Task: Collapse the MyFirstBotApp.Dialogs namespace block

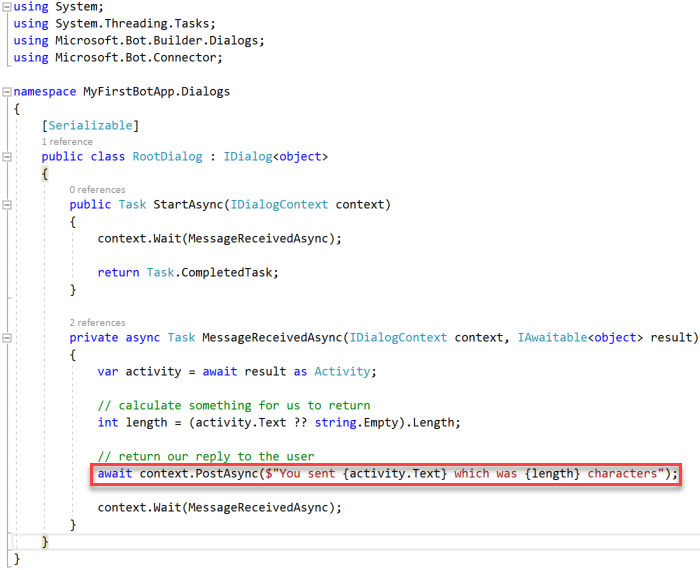Action: coord(7,92)
